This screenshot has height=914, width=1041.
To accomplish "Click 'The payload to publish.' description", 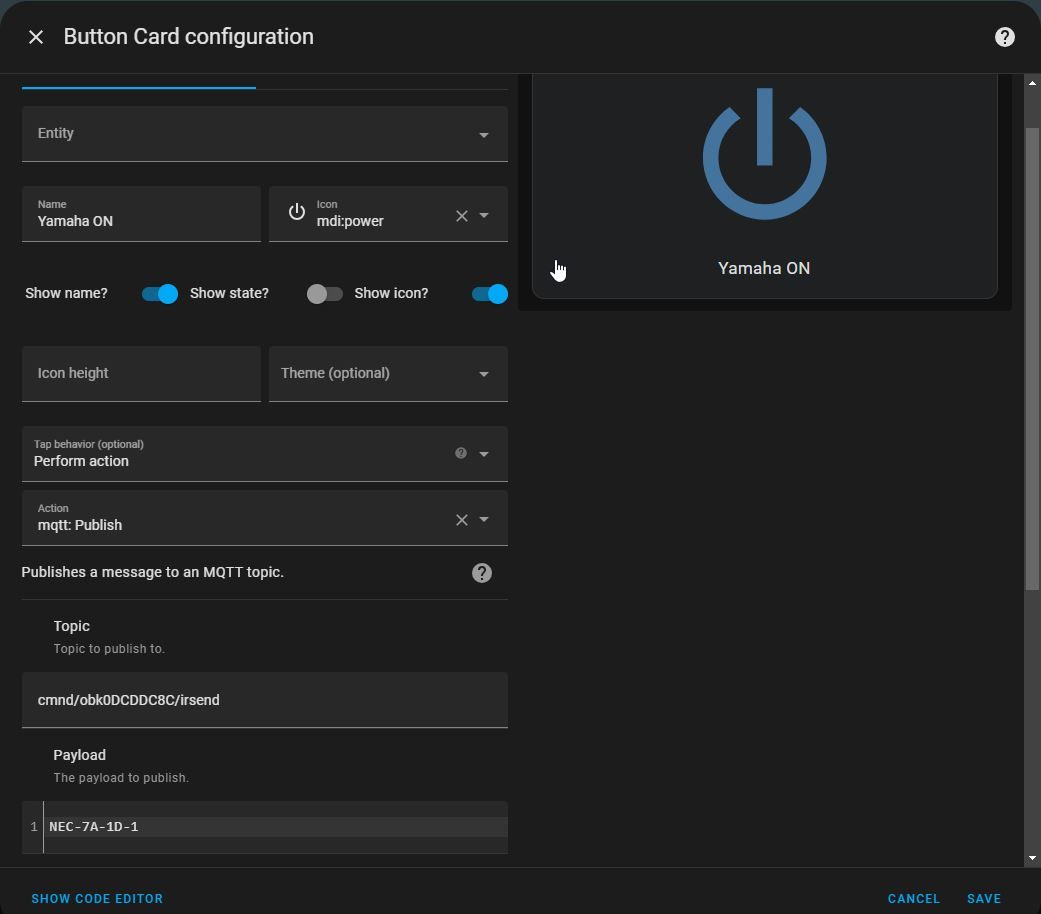I will [121, 777].
